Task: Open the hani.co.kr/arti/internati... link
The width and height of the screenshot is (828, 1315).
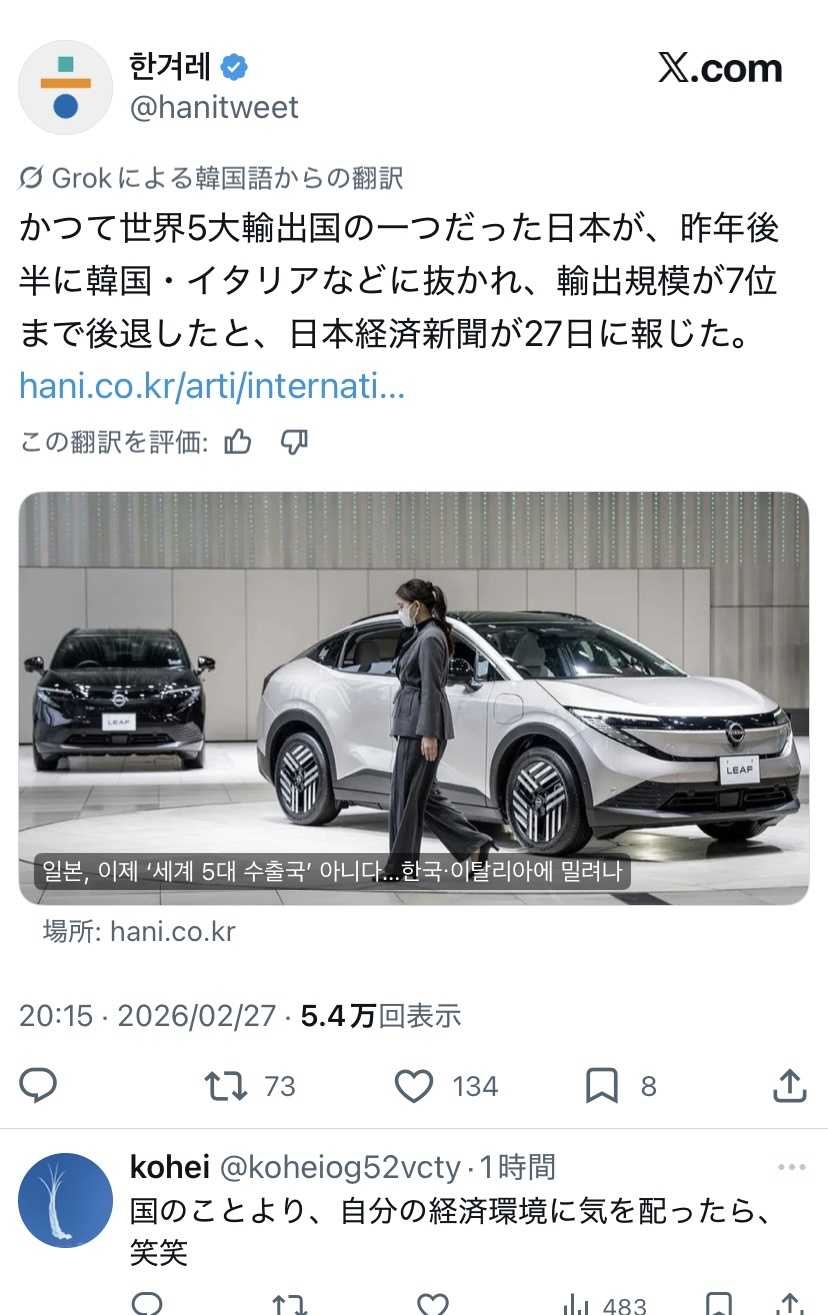Action: 212,386
